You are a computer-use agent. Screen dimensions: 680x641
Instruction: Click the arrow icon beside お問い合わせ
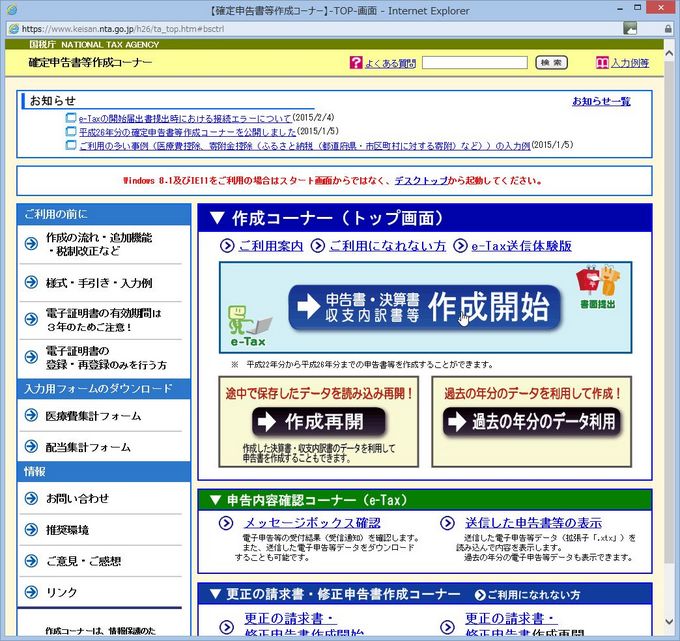click(32, 498)
